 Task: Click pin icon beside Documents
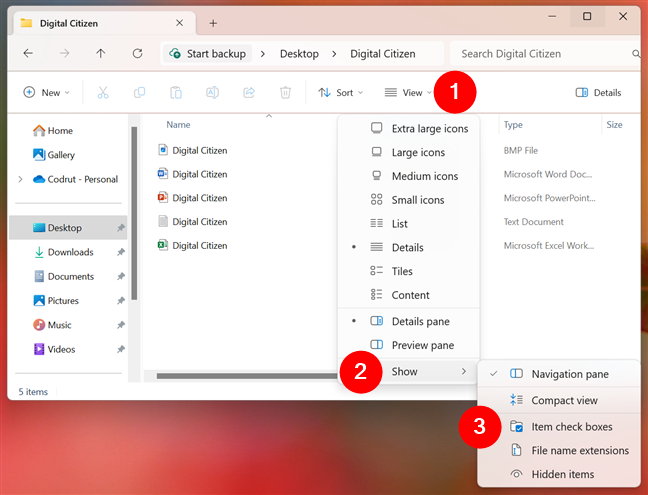[121, 276]
